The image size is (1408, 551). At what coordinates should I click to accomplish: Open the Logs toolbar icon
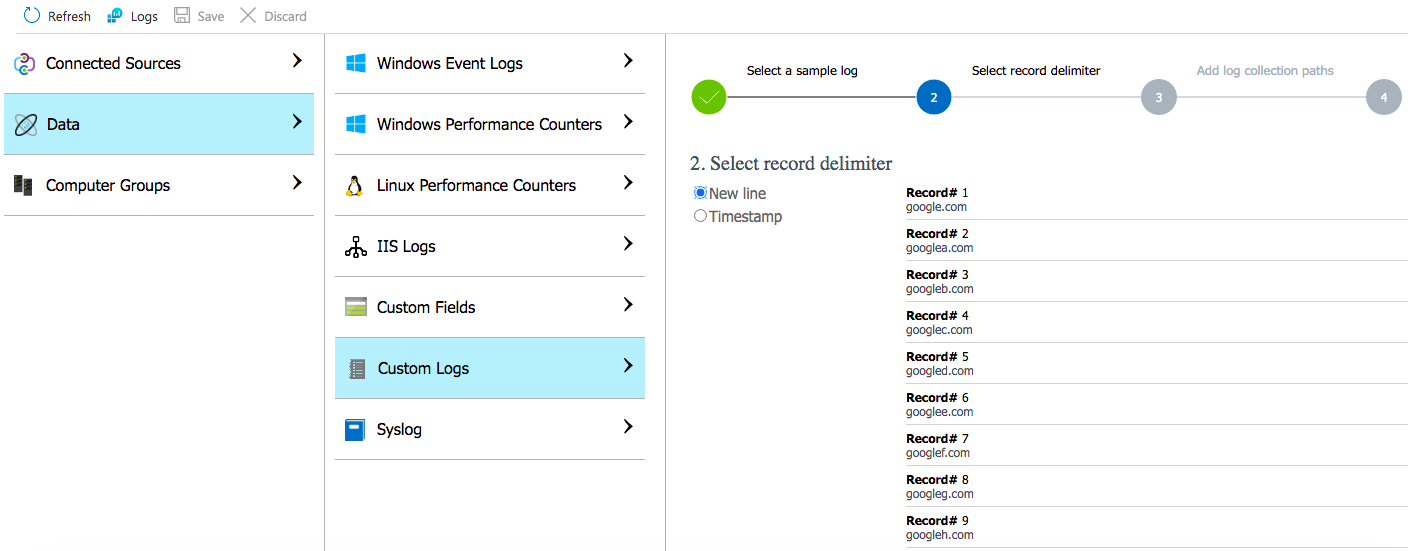pos(115,16)
